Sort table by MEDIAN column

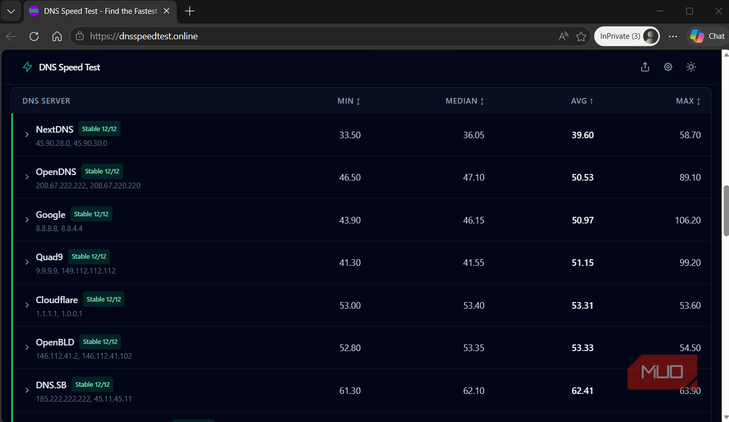(x=464, y=101)
